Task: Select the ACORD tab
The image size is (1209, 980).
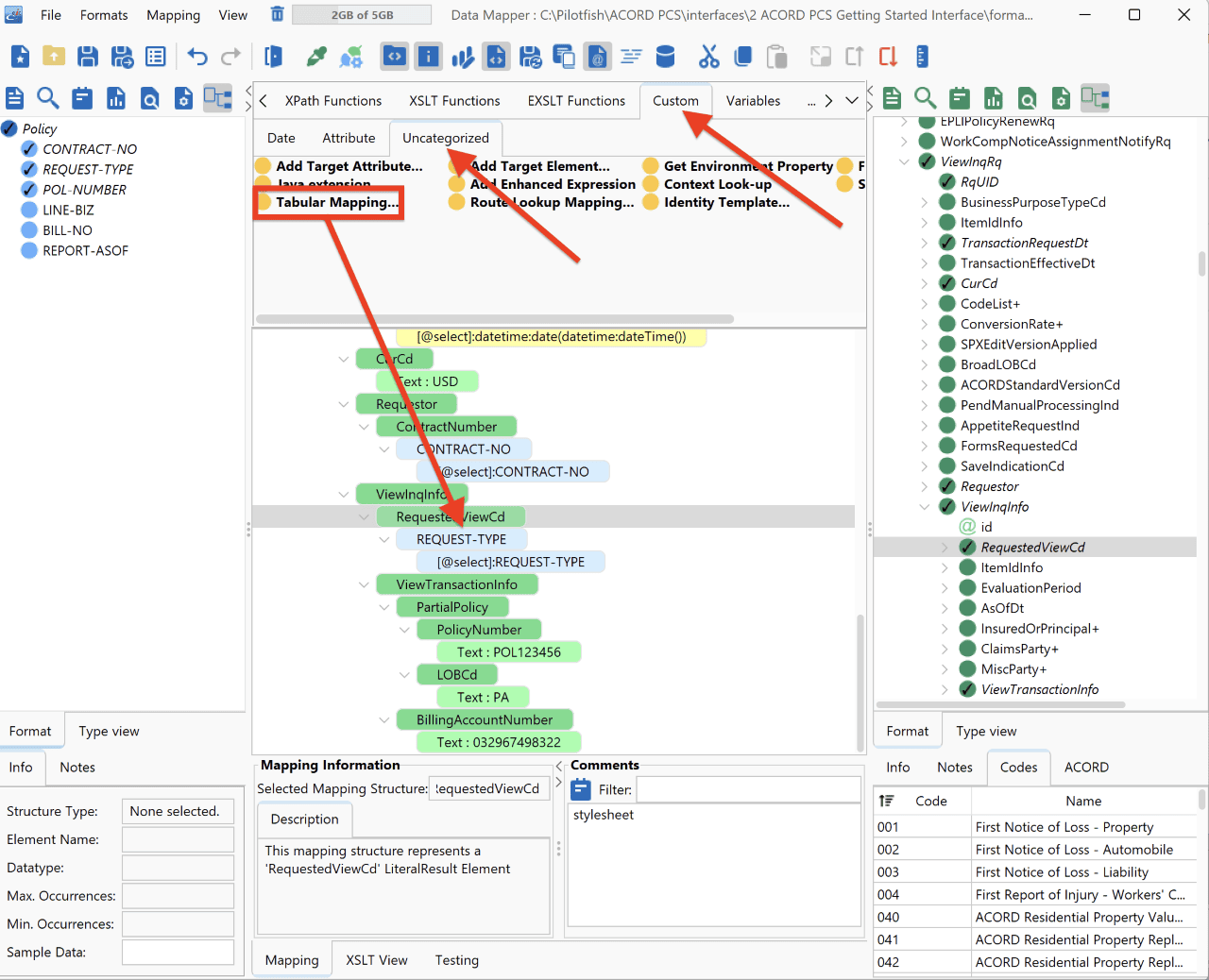Action: 1086,768
